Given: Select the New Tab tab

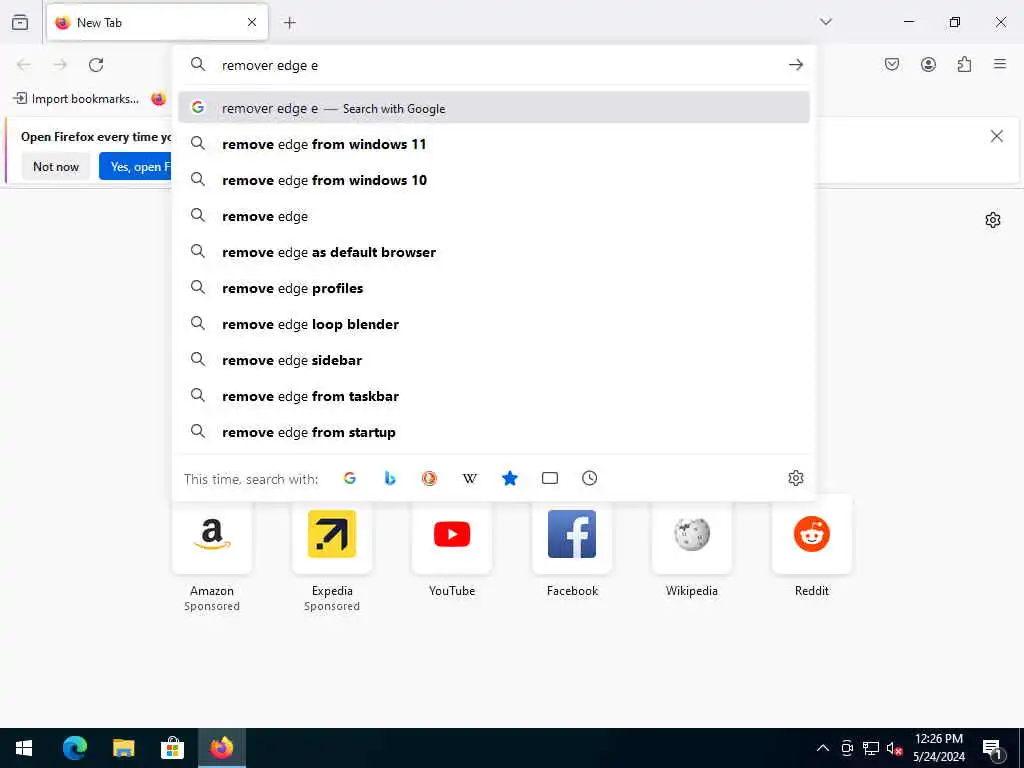Looking at the screenshot, I should click(157, 22).
